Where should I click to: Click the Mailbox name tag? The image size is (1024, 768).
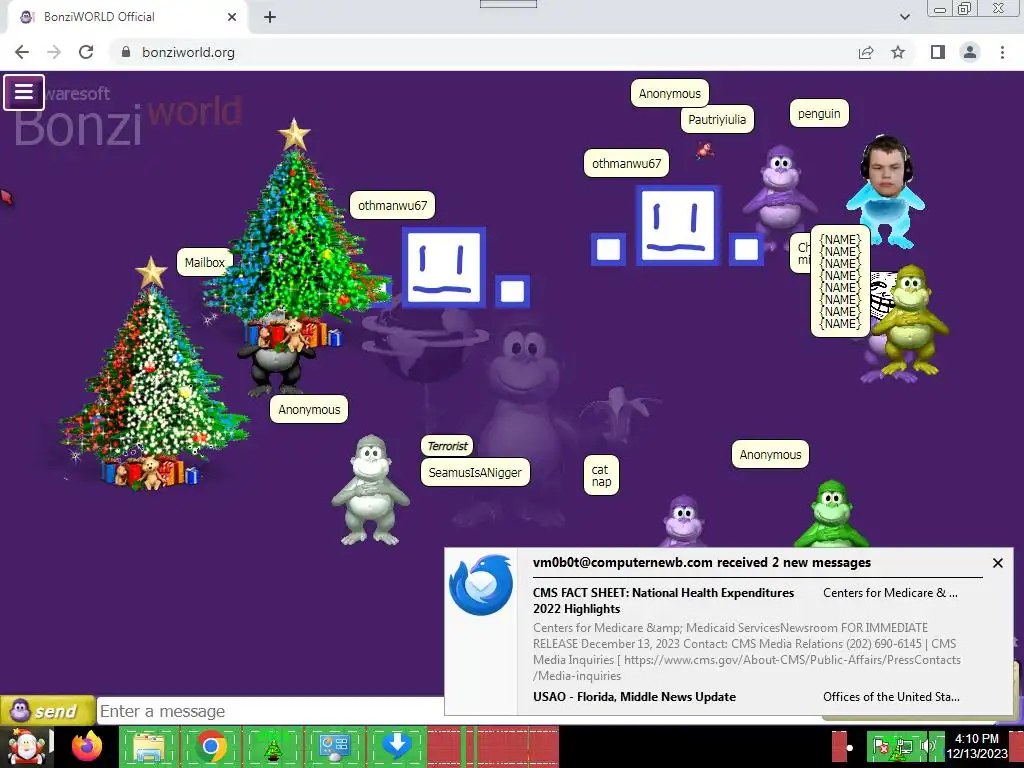[204, 263]
